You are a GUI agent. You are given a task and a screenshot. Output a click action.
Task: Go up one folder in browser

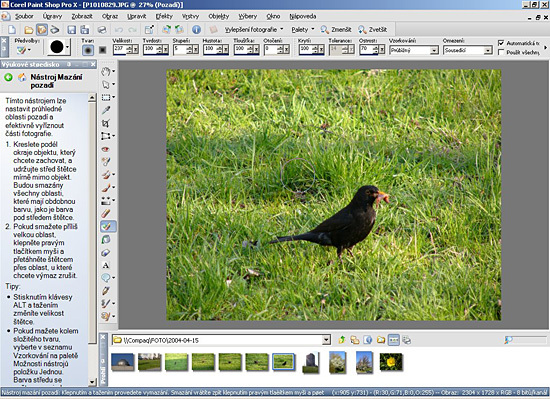[342, 340]
